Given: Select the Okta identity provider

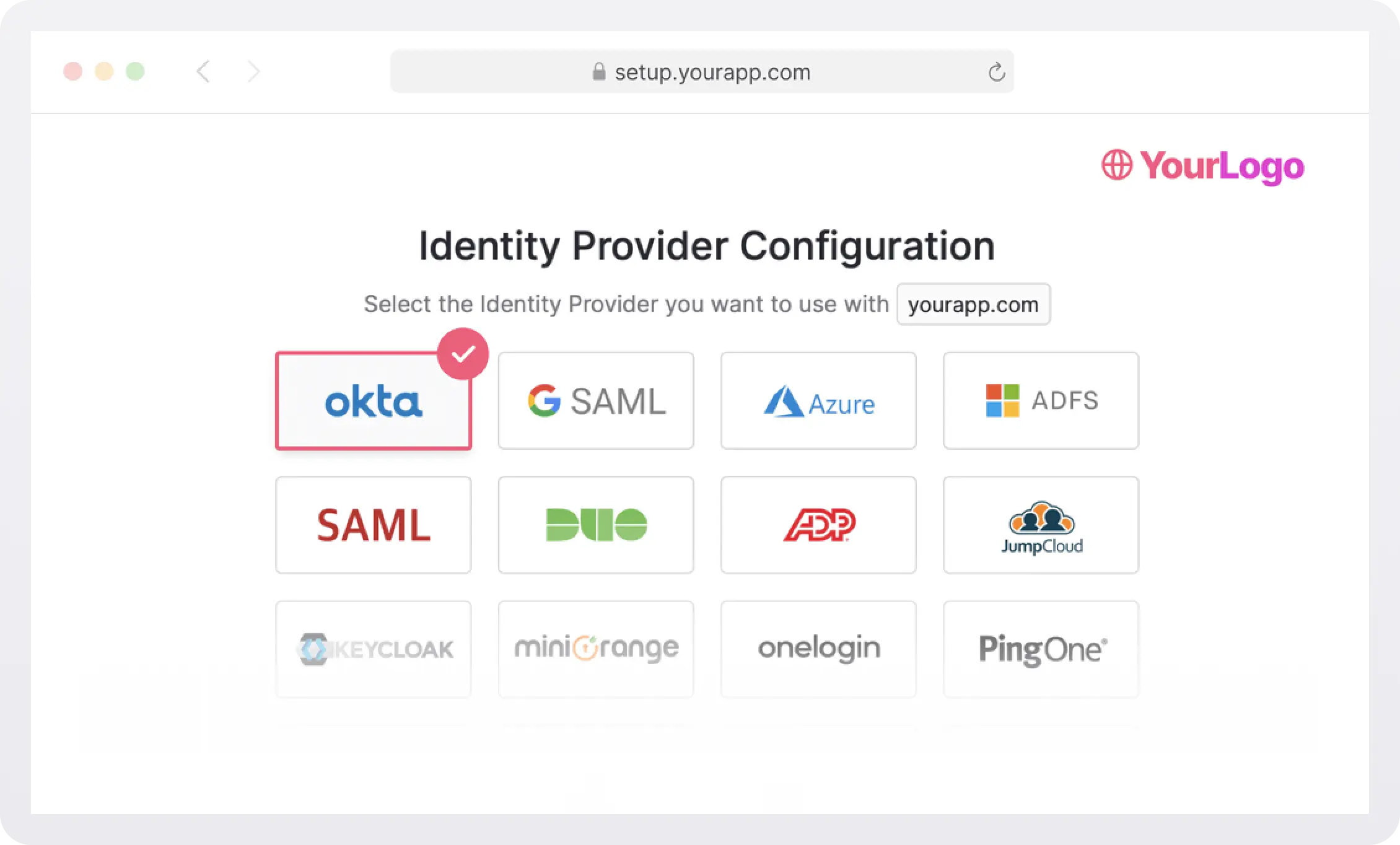Looking at the screenshot, I should [x=372, y=401].
